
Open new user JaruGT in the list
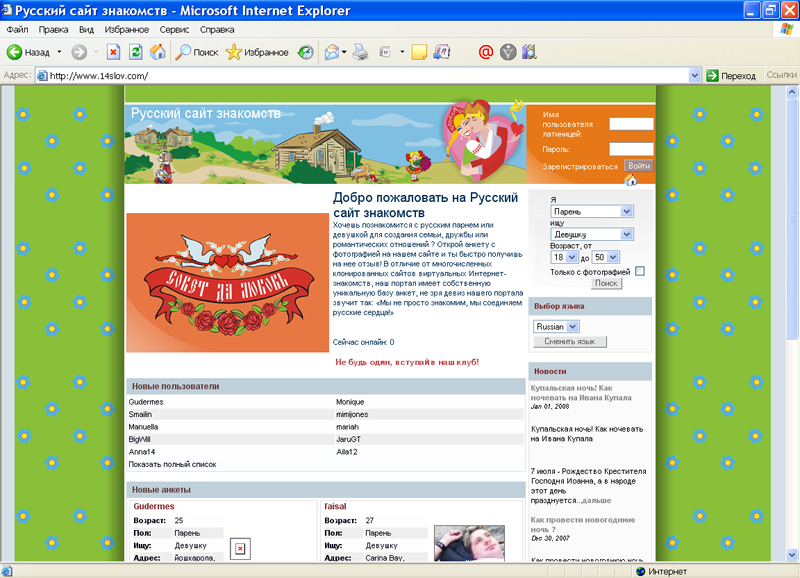click(348, 439)
